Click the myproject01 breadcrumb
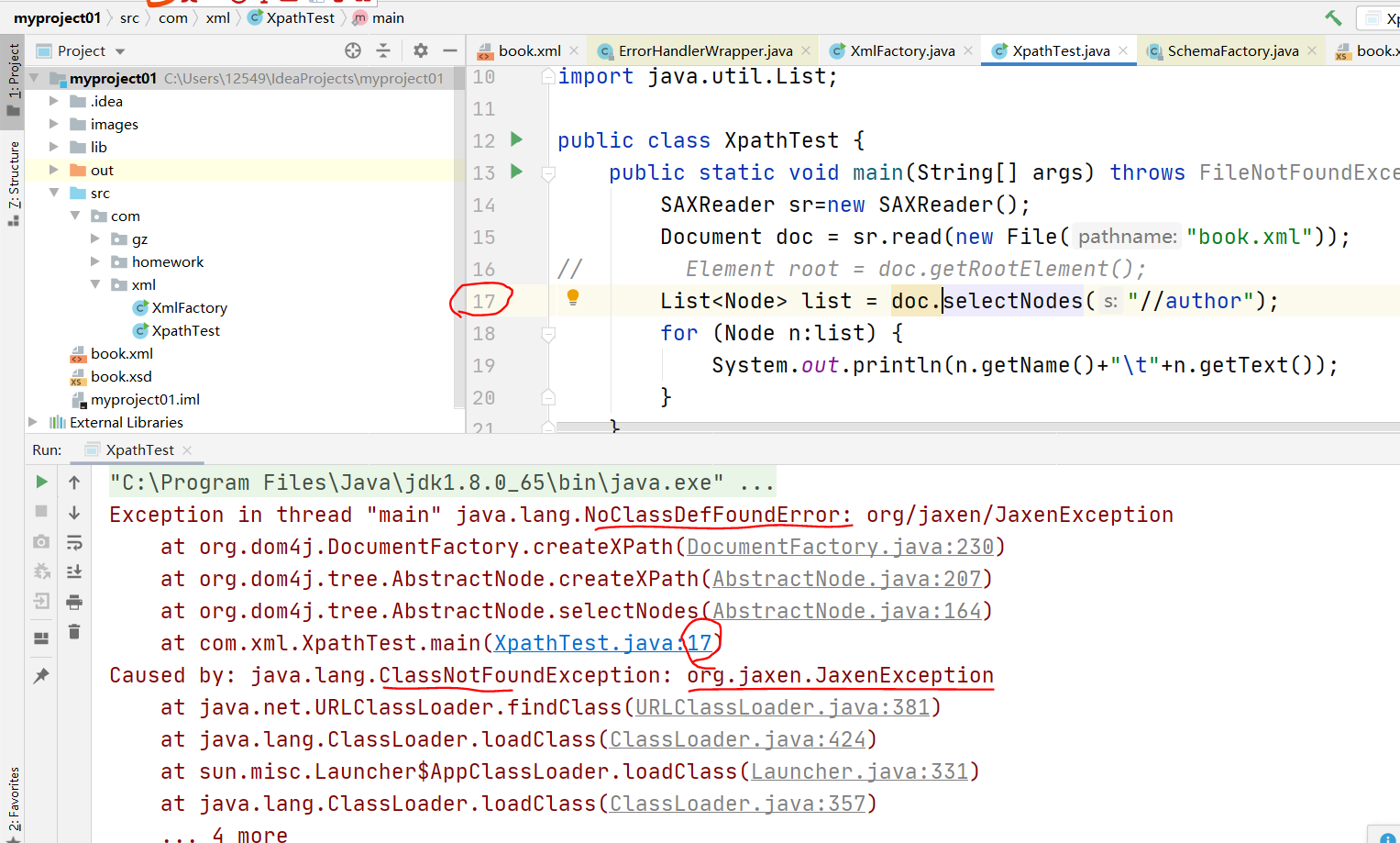The height and width of the screenshot is (843, 1400). coord(57,17)
